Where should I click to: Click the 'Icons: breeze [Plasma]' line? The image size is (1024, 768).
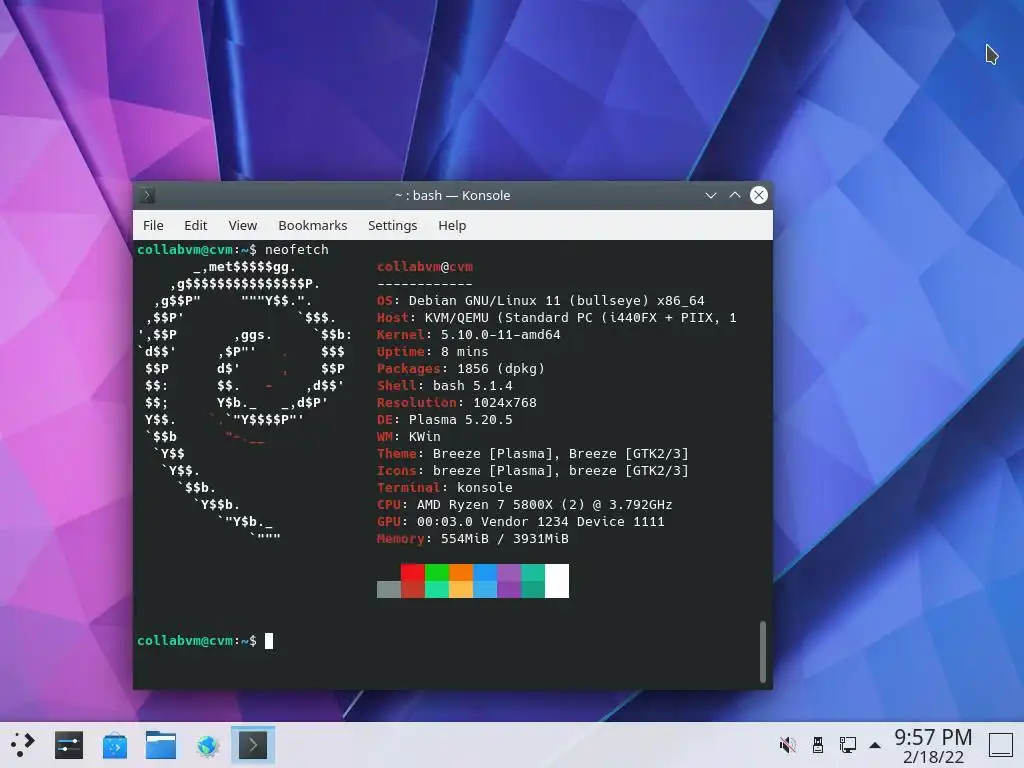532,470
